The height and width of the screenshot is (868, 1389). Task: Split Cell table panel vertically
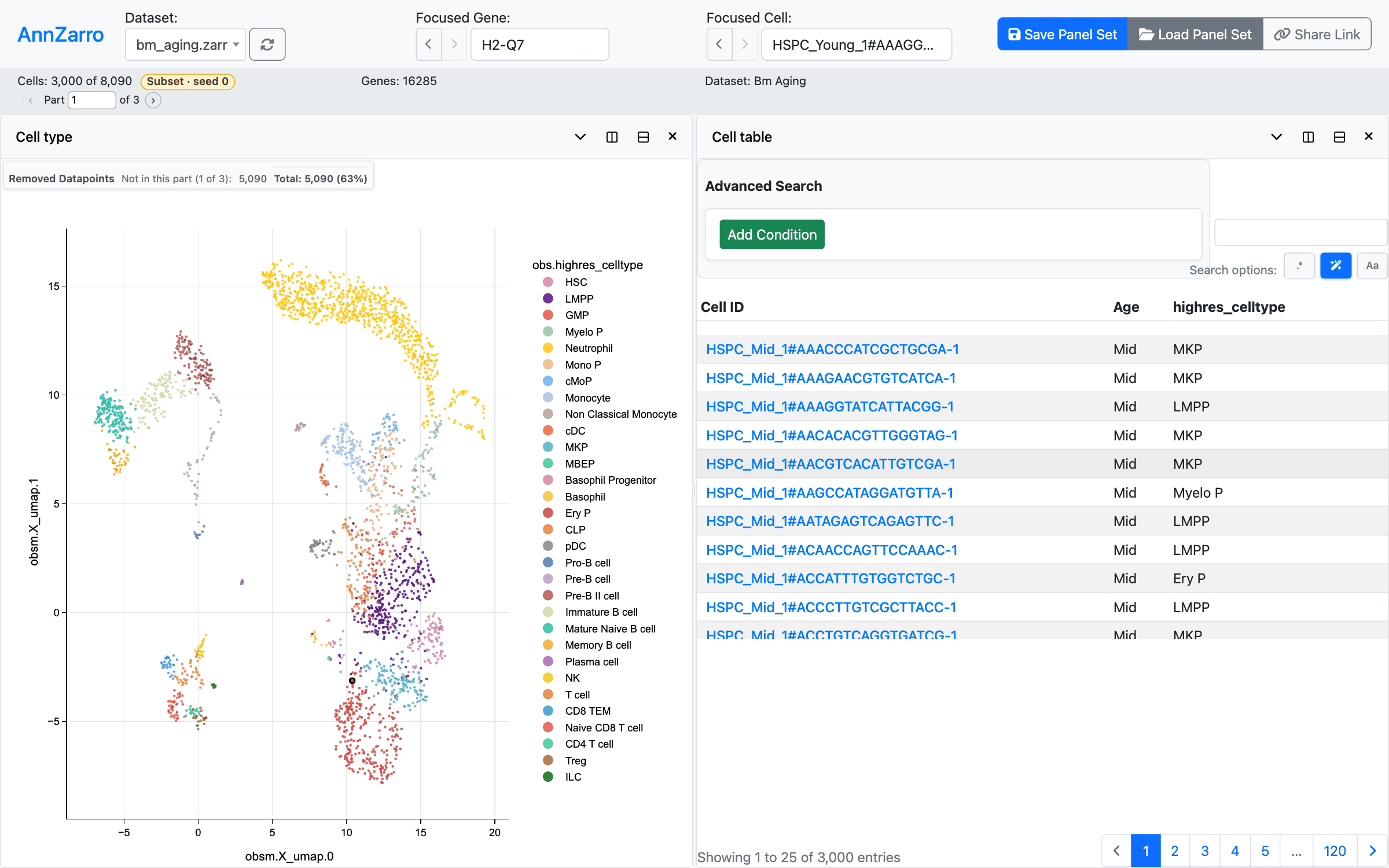(x=1308, y=137)
